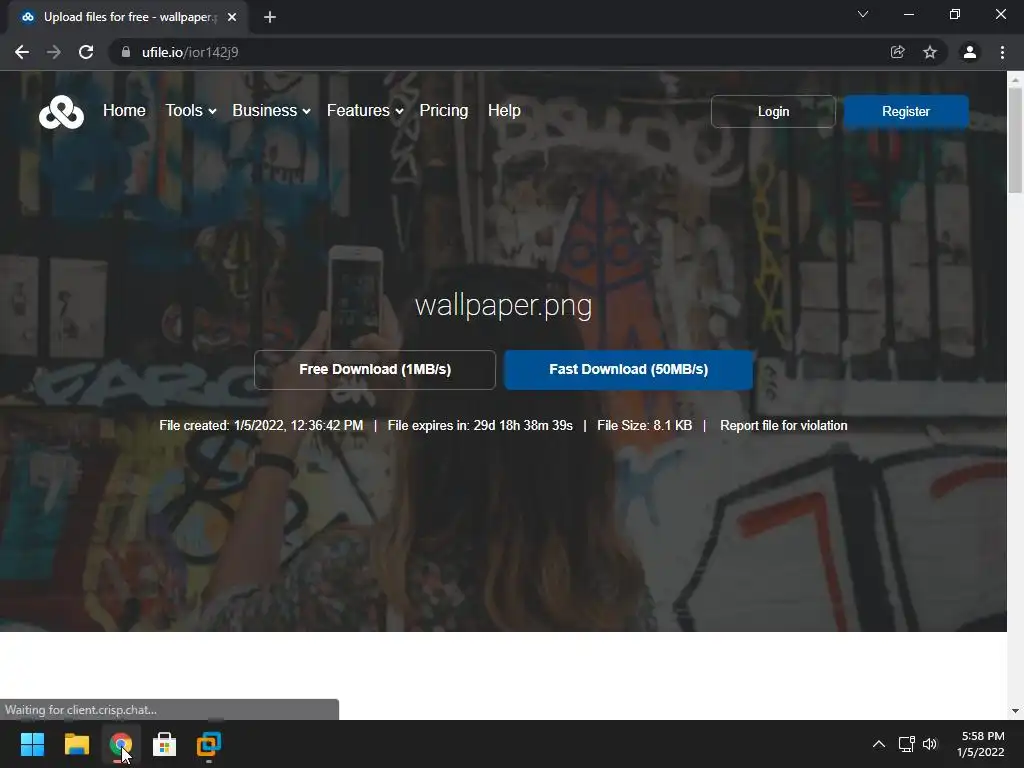Bookmark this page with the star icon

(x=930, y=52)
